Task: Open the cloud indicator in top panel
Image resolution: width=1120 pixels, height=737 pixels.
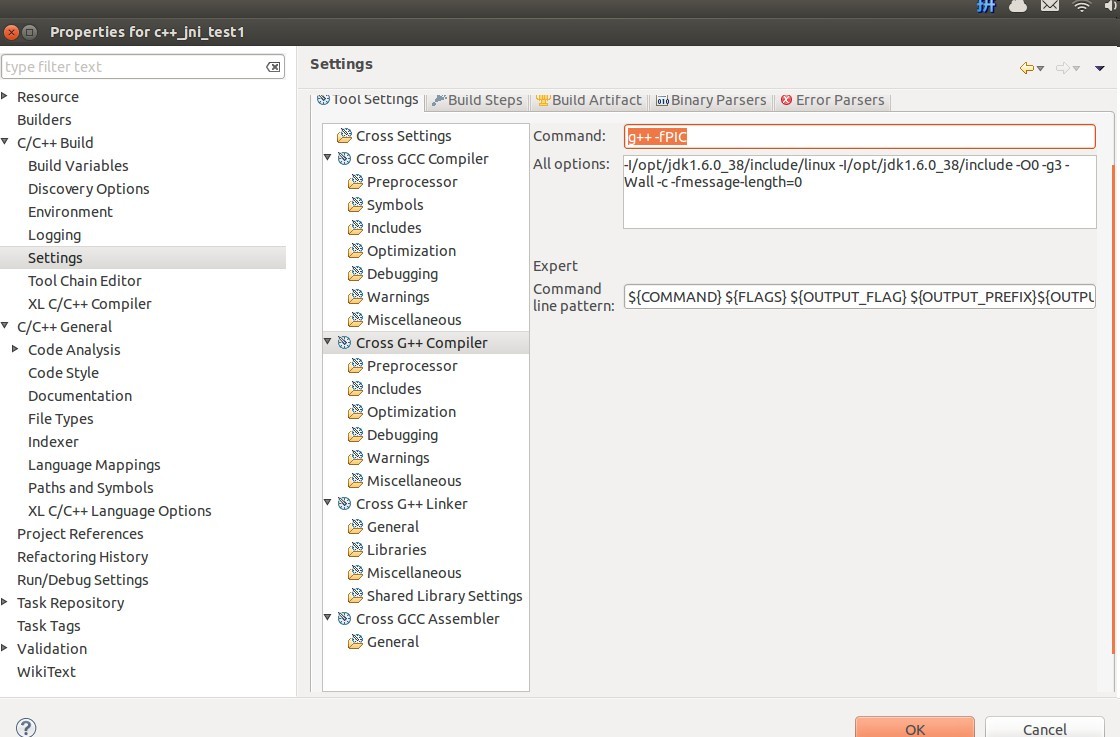Action: pyautogui.click(x=1018, y=7)
